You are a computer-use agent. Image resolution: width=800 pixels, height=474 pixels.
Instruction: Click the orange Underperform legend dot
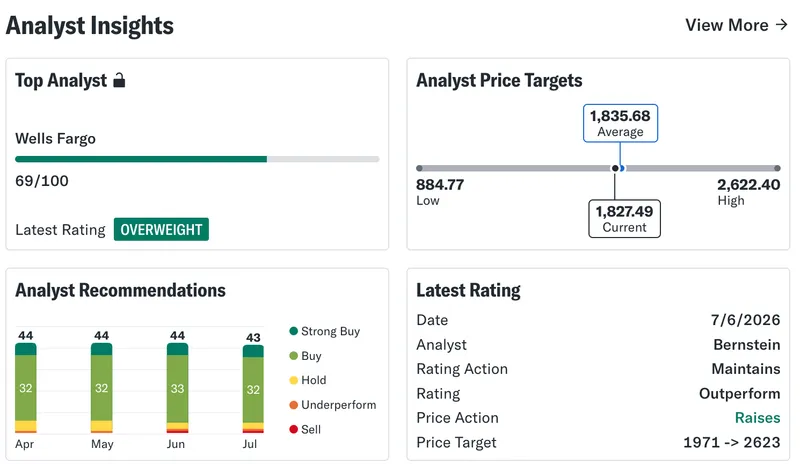click(293, 405)
